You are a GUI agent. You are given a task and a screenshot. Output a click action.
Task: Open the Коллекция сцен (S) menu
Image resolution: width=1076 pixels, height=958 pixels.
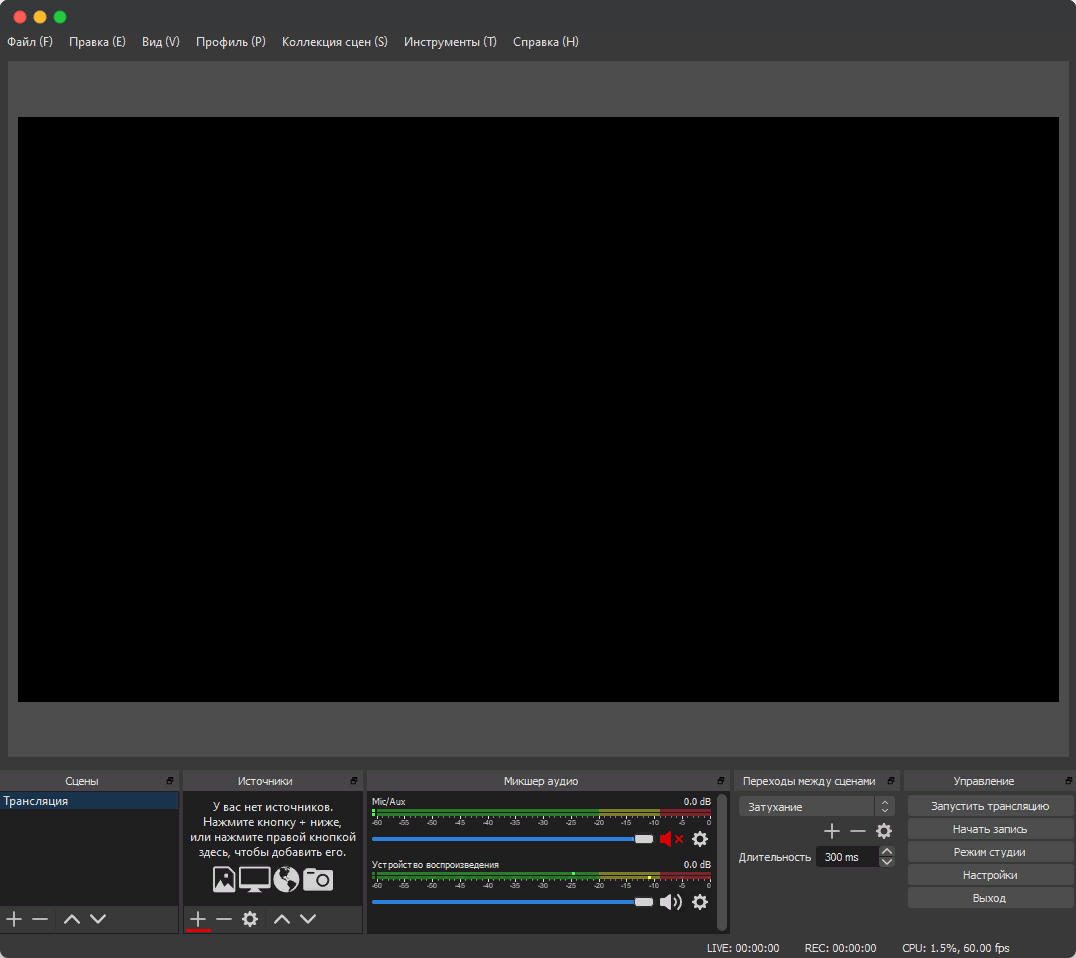334,42
